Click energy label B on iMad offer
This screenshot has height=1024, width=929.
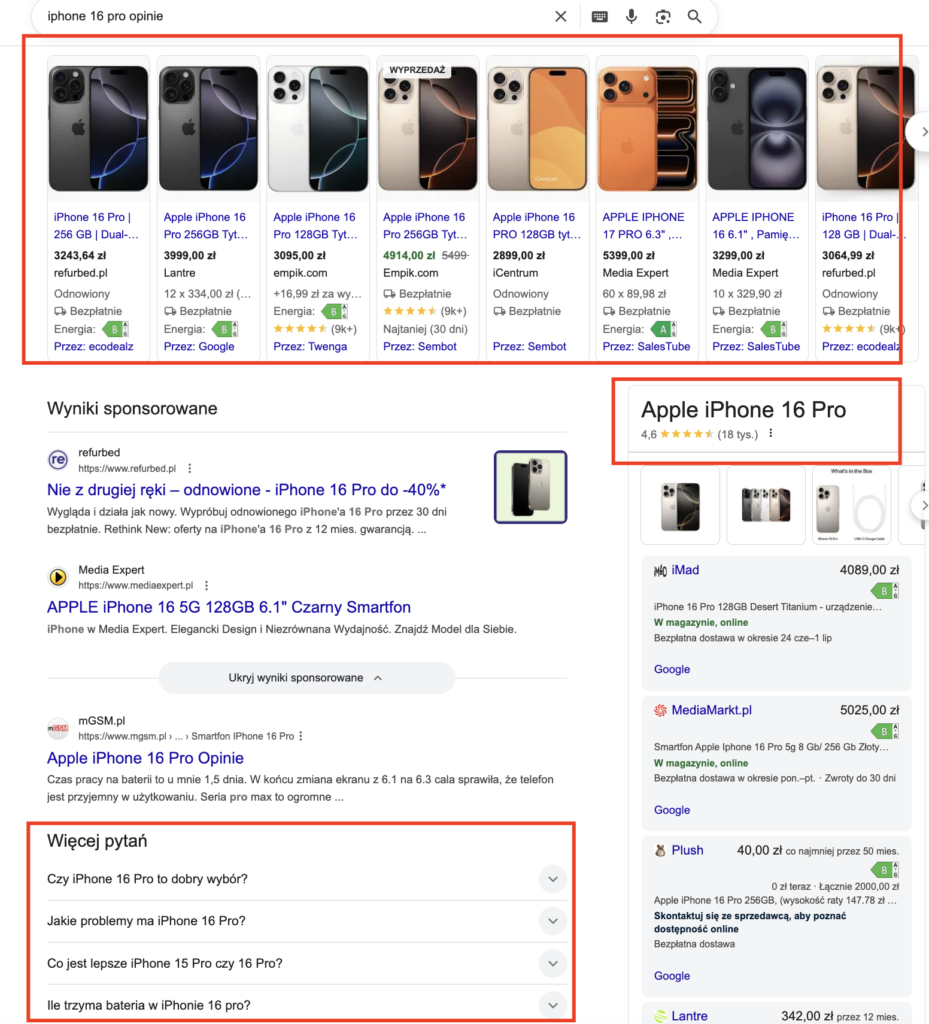[x=885, y=590]
